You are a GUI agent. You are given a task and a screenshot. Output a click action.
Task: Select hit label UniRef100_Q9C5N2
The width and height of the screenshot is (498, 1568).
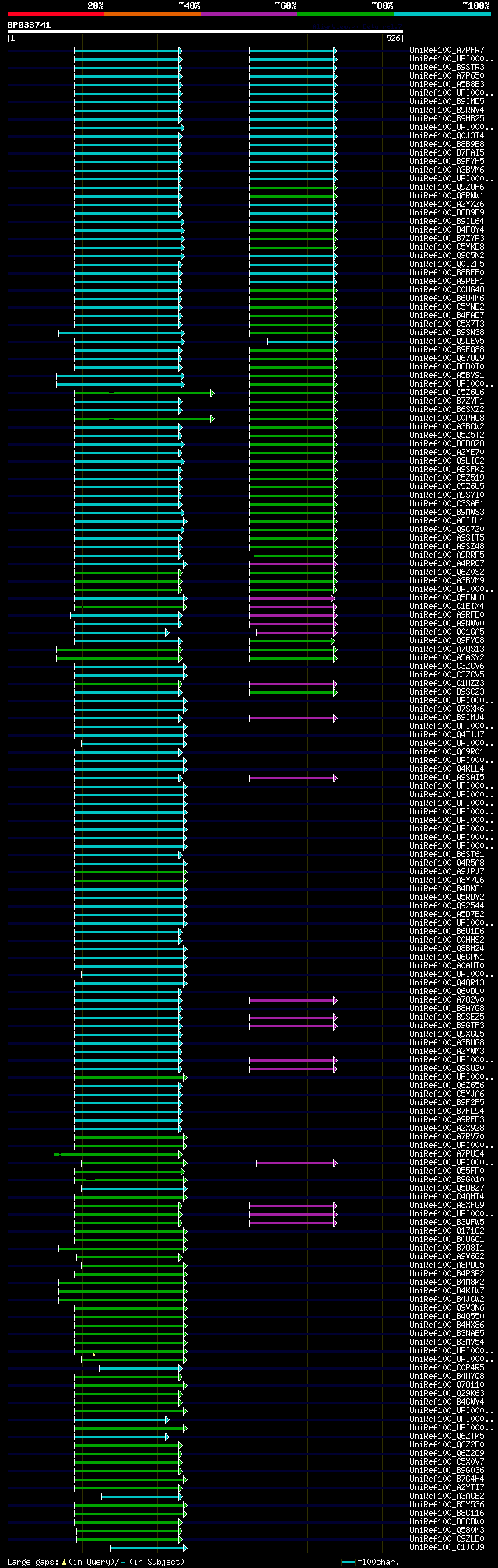tap(447, 256)
